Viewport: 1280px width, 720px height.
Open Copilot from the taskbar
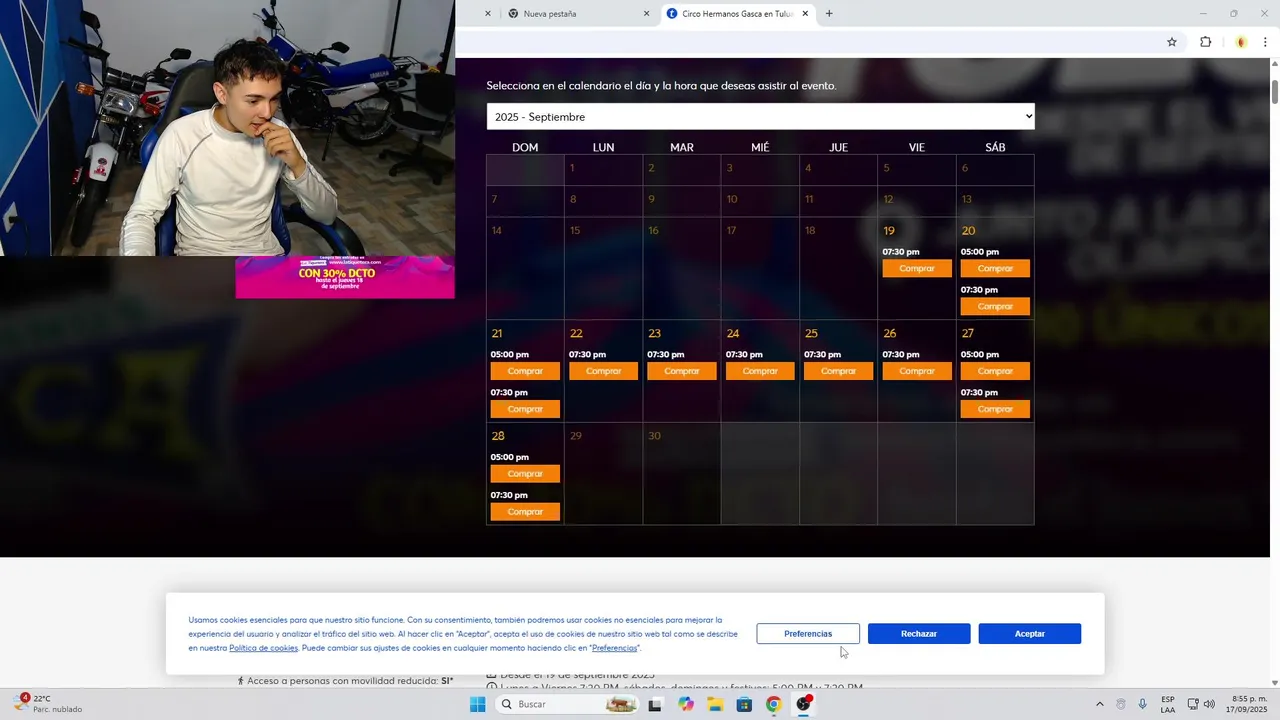click(685, 704)
